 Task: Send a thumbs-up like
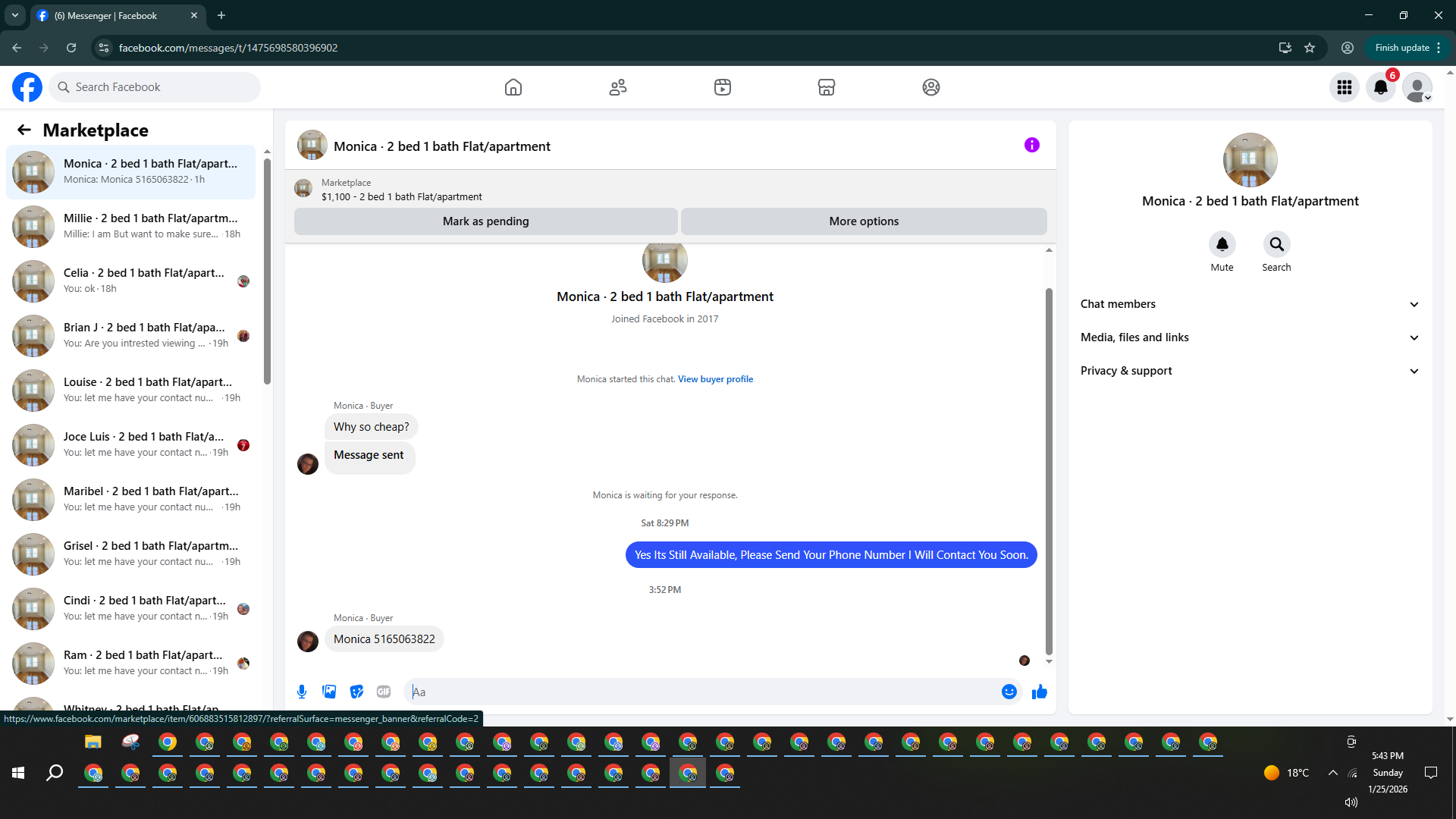[1040, 692]
